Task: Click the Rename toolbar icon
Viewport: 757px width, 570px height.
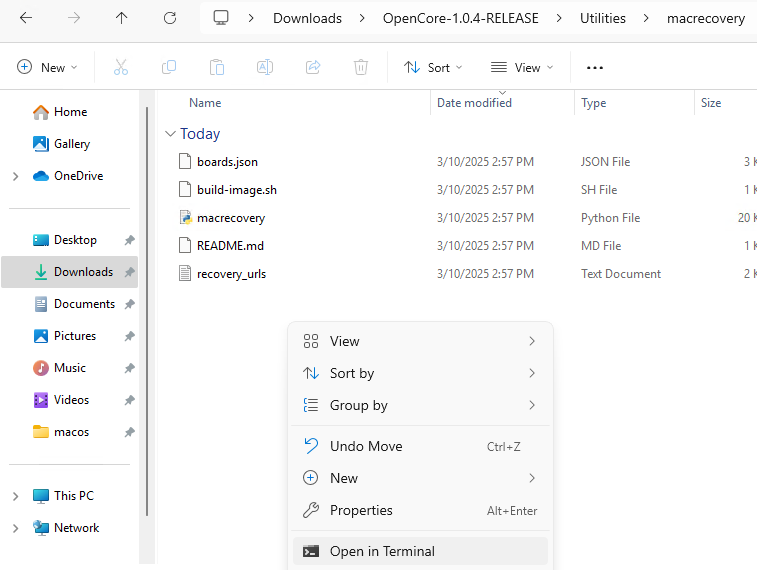Action: pos(265,67)
